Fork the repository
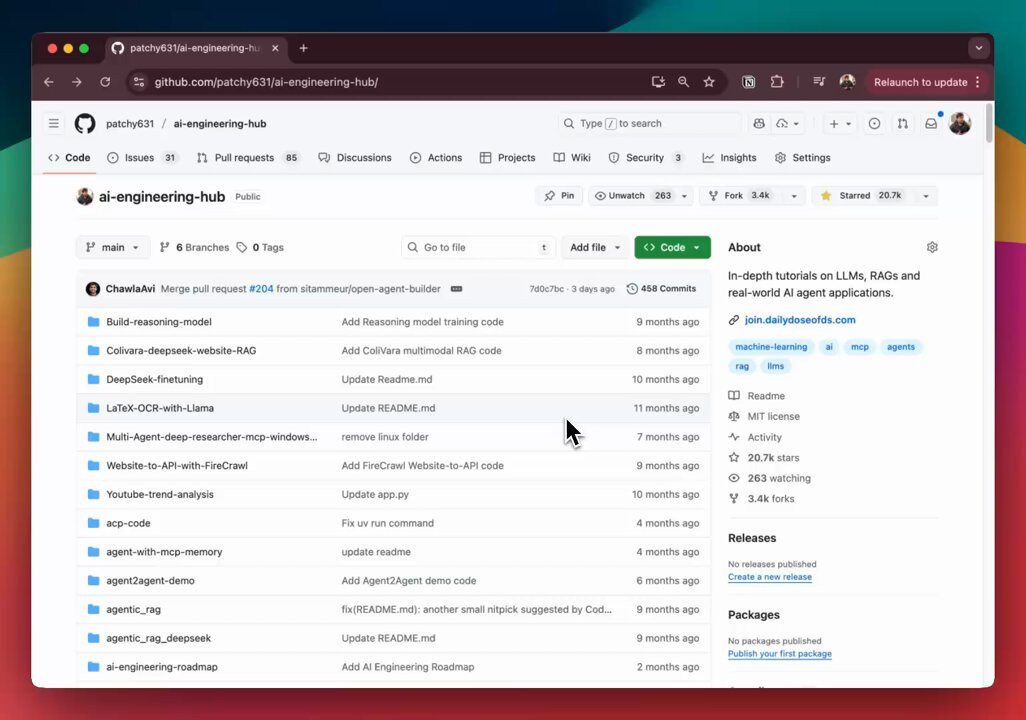1026x720 pixels. [741, 196]
